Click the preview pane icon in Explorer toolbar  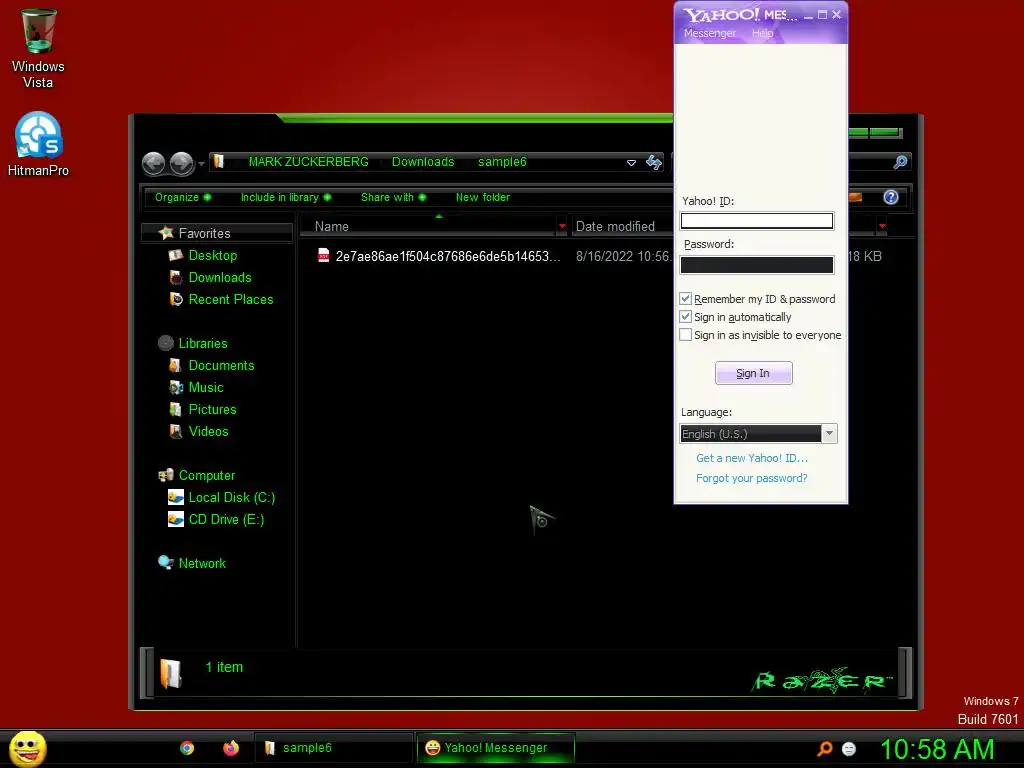(855, 197)
